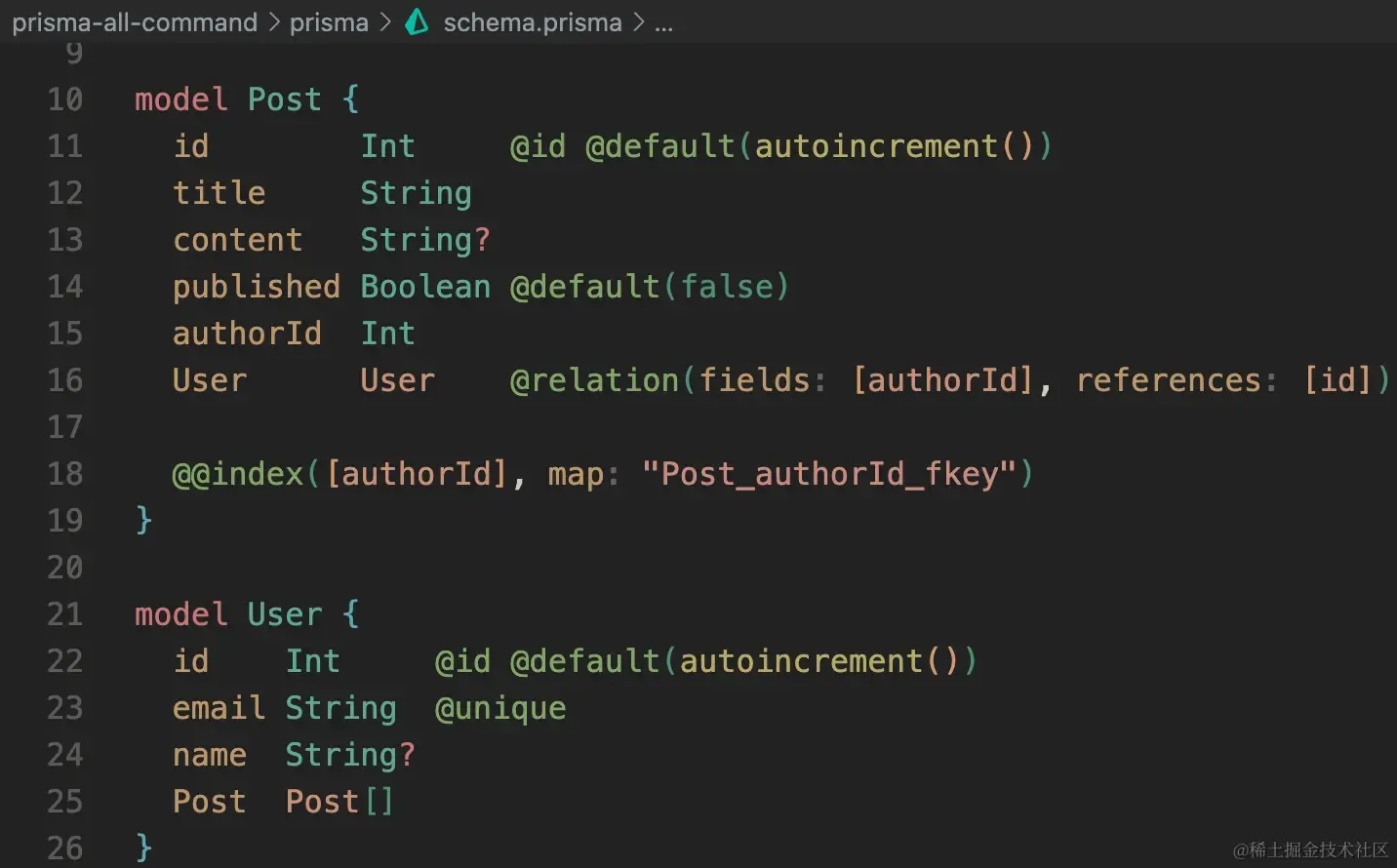Click line number 10 in gutter
Viewport: 1397px width, 868px height.
point(65,99)
